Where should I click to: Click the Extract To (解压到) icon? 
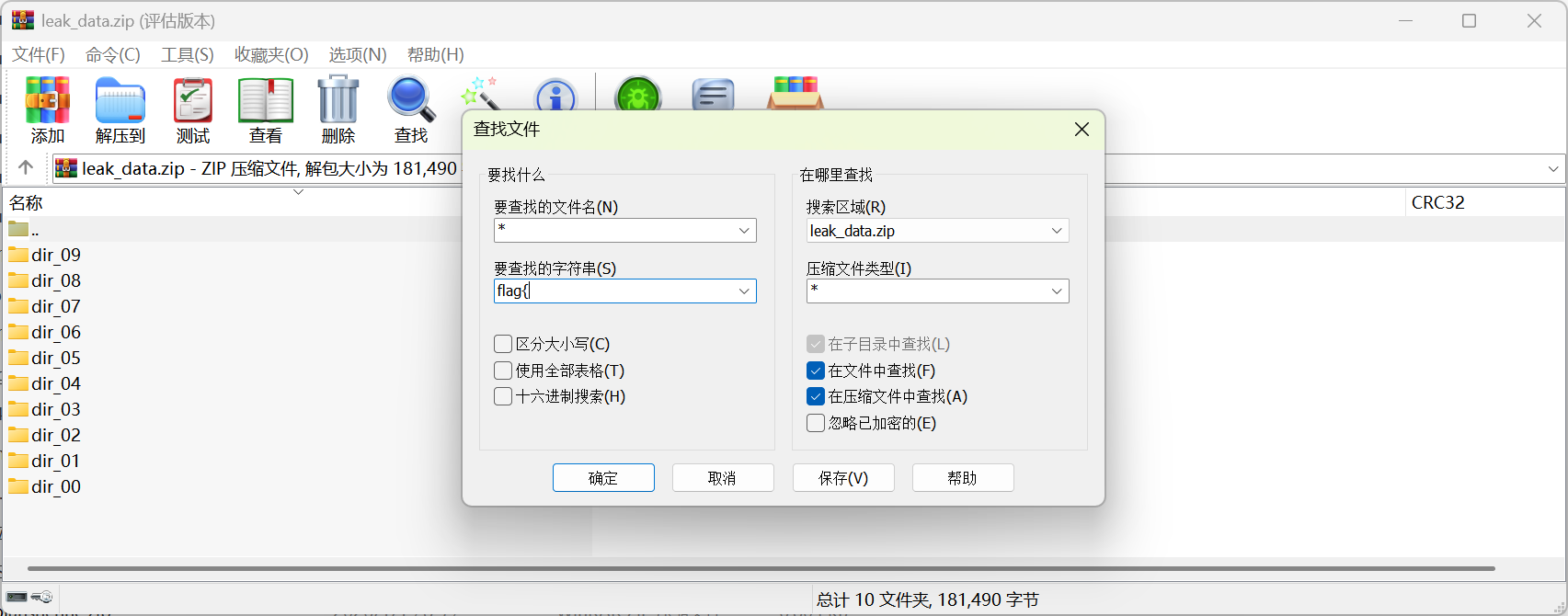(x=120, y=101)
